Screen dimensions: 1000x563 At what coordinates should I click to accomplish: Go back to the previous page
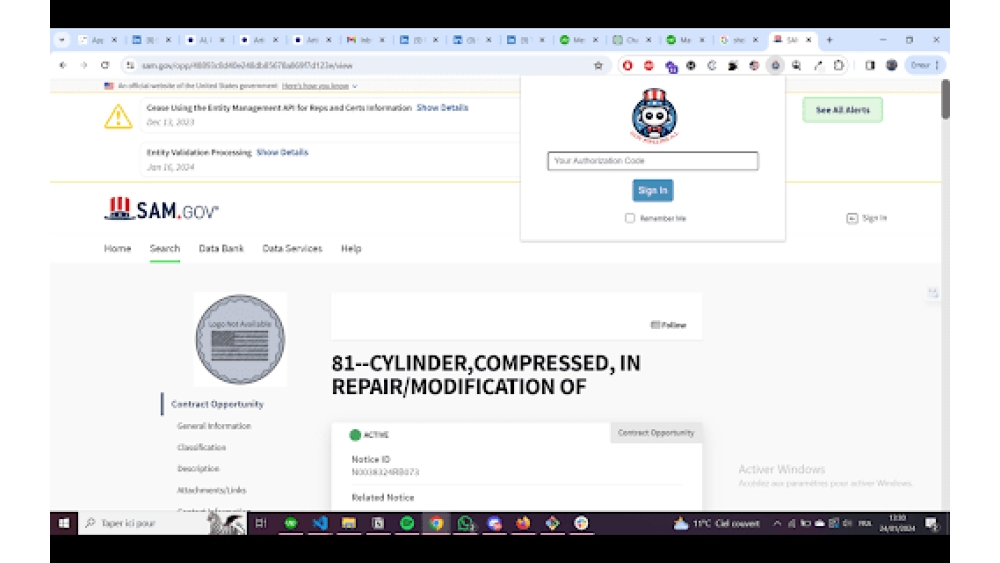point(62,65)
